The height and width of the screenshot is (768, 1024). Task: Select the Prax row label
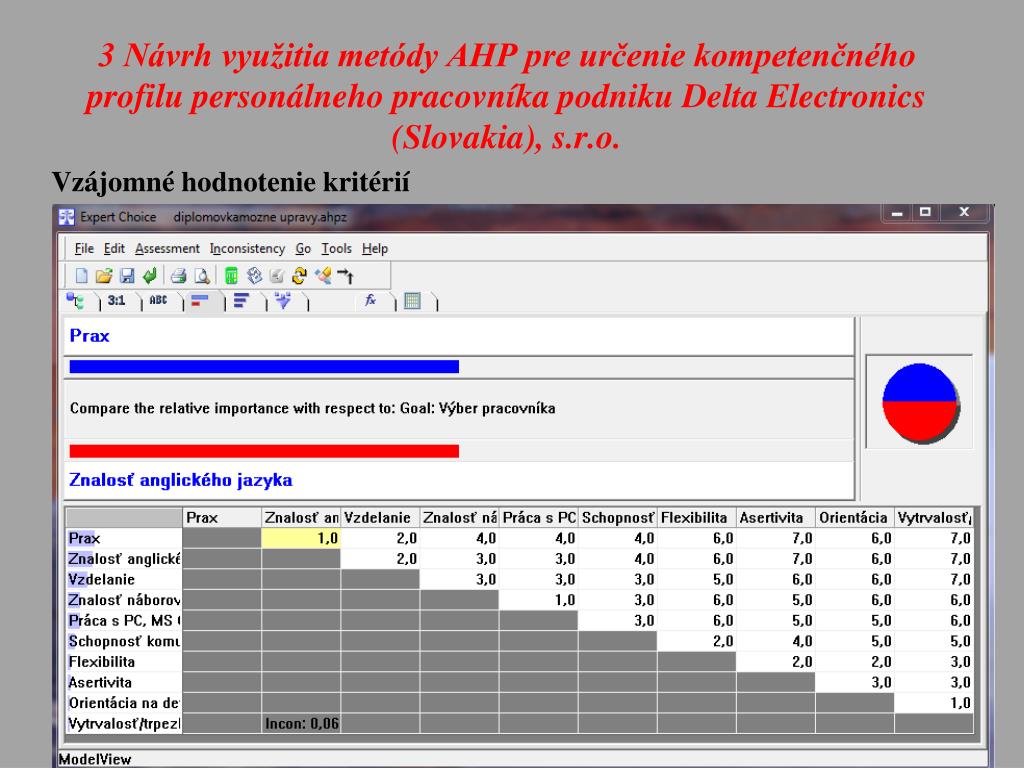pyautogui.click(x=123, y=538)
